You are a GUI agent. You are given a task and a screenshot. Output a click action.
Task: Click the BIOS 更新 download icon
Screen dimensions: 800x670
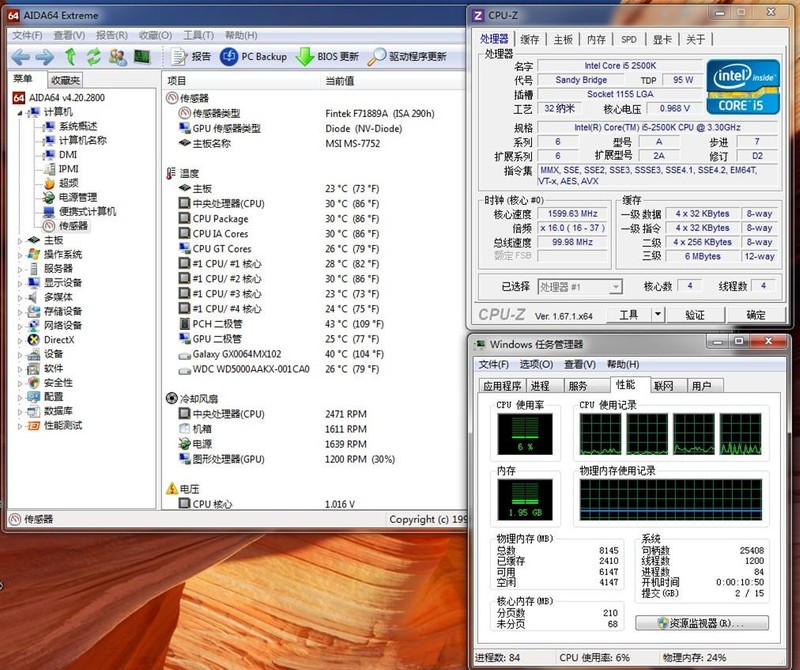[x=304, y=57]
